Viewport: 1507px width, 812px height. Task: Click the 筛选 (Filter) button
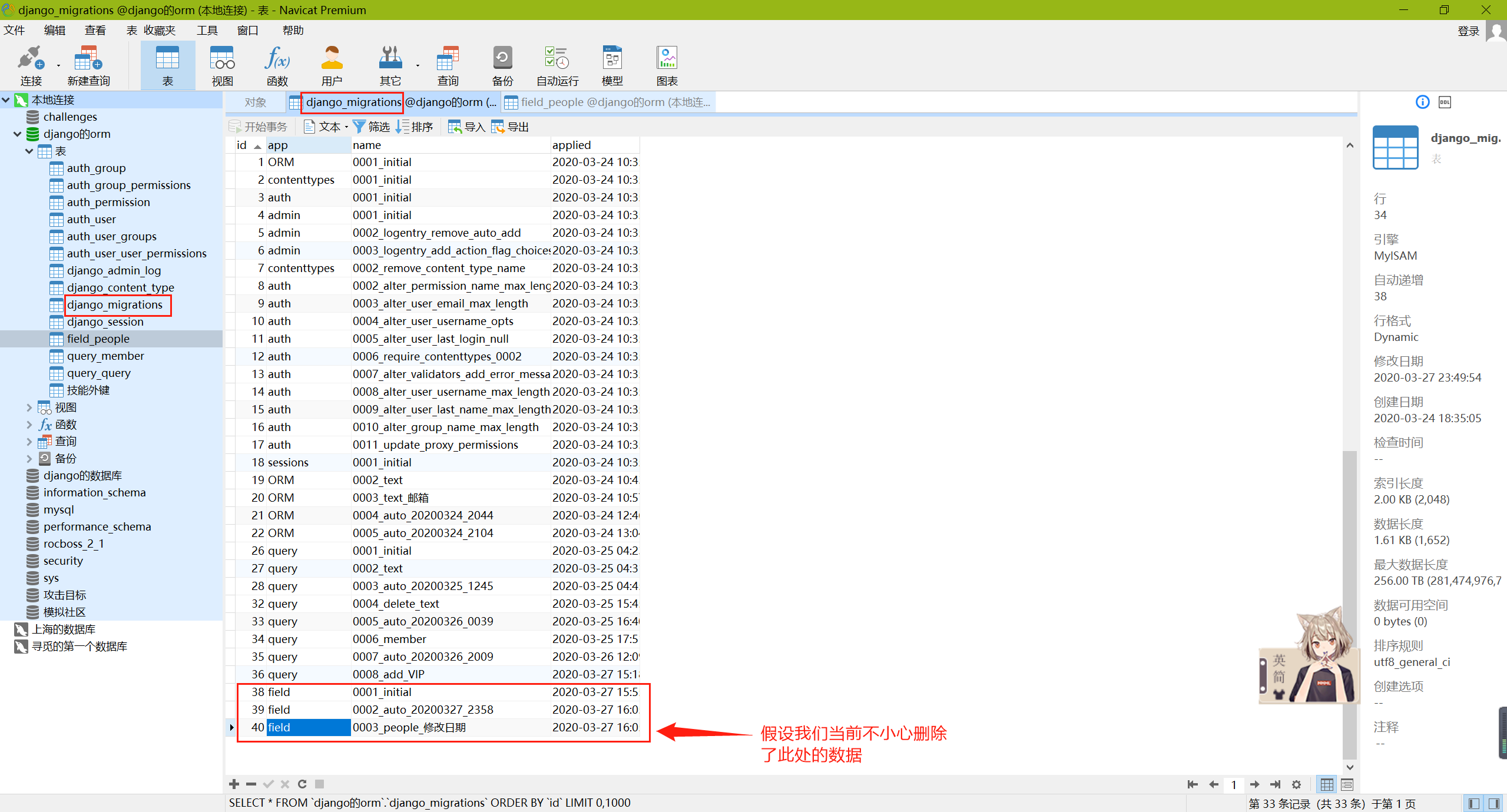pyautogui.click(x=372, y=127)
